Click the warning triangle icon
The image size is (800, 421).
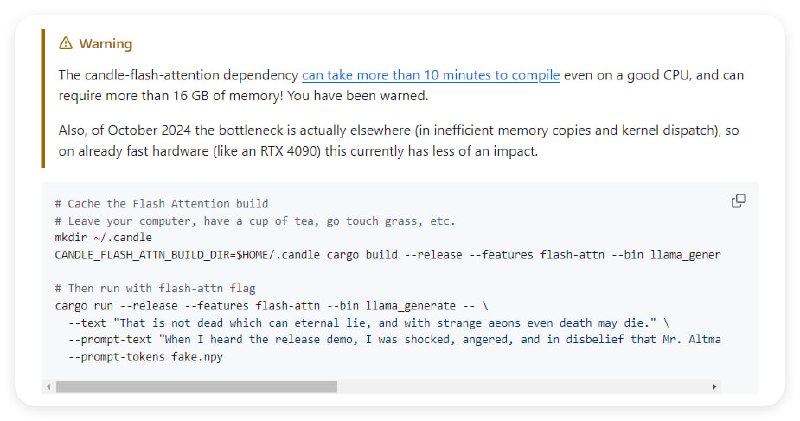[66, 43]
